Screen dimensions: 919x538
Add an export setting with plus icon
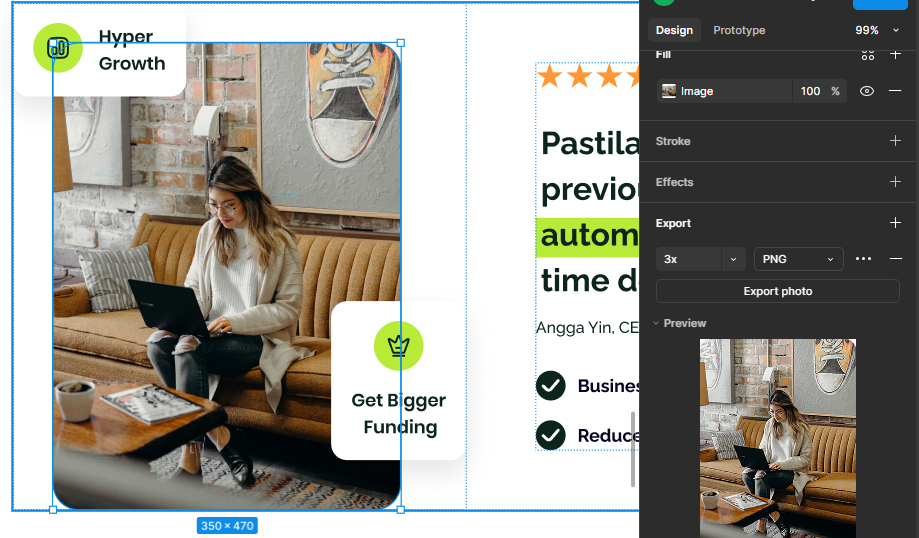pyautogui.click(x=895, y=223)
